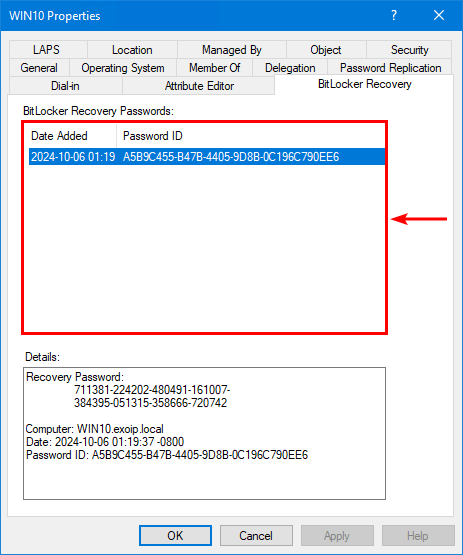Open the Security tab

coord(409,50)
